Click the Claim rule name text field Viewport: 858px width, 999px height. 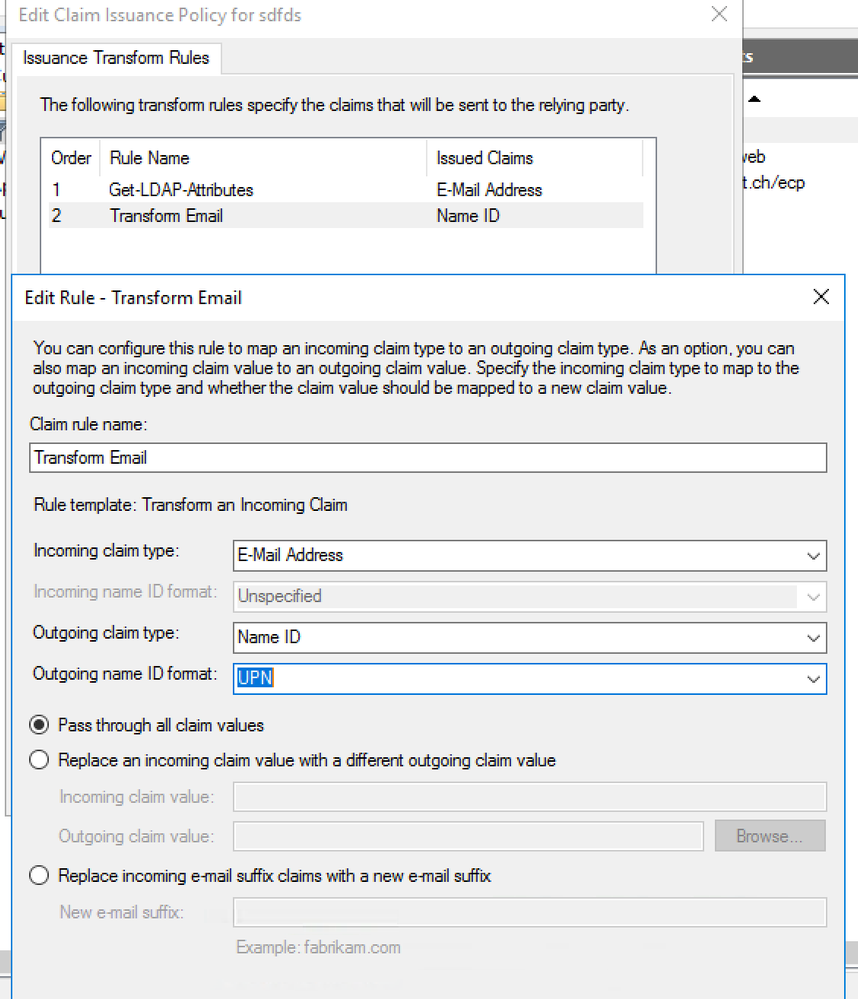[428, 457]
